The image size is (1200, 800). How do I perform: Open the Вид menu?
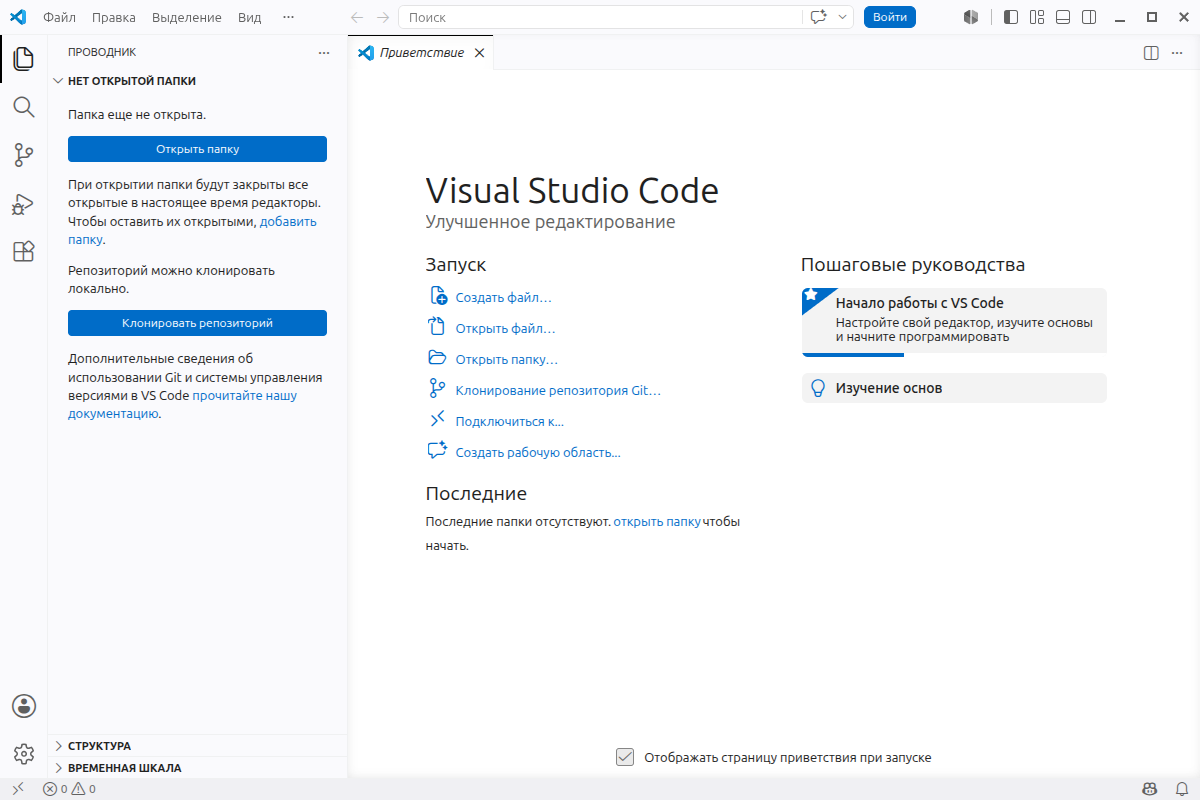coord(250,17)
